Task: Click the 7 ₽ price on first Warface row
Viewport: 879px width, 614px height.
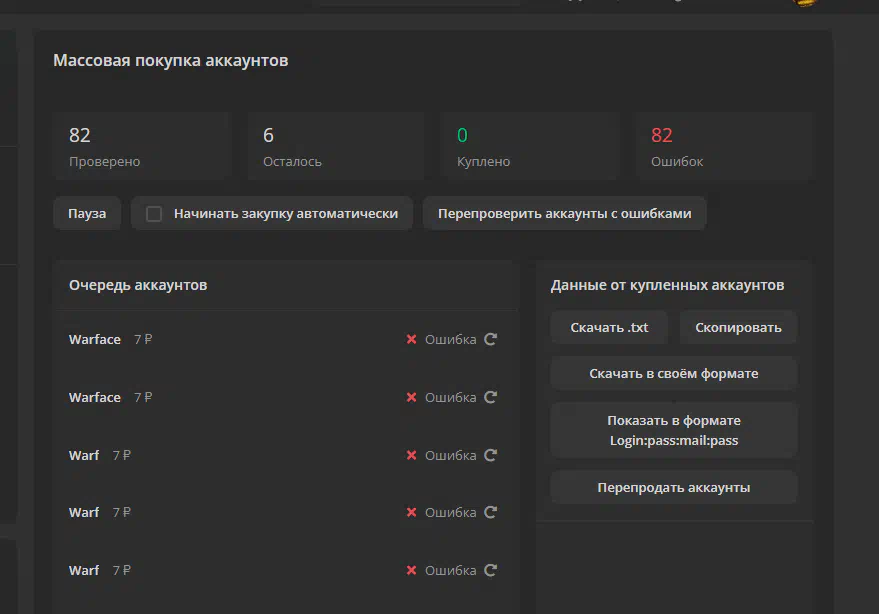Action: click(143, 339)
